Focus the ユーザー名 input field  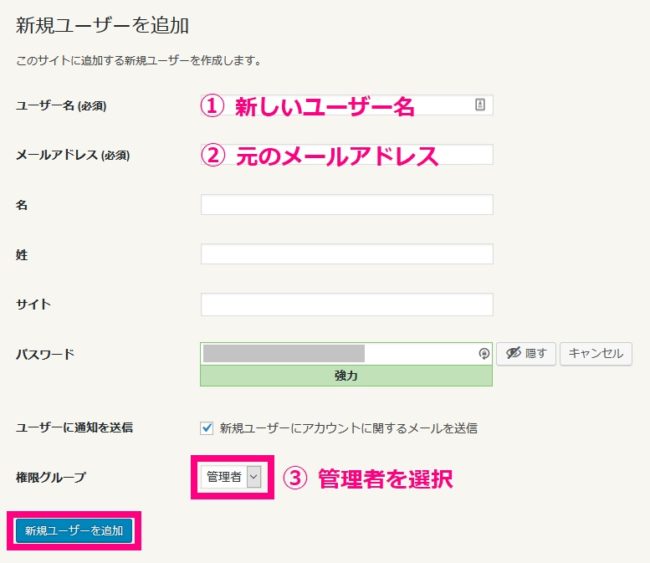click(x=347, y=105)
